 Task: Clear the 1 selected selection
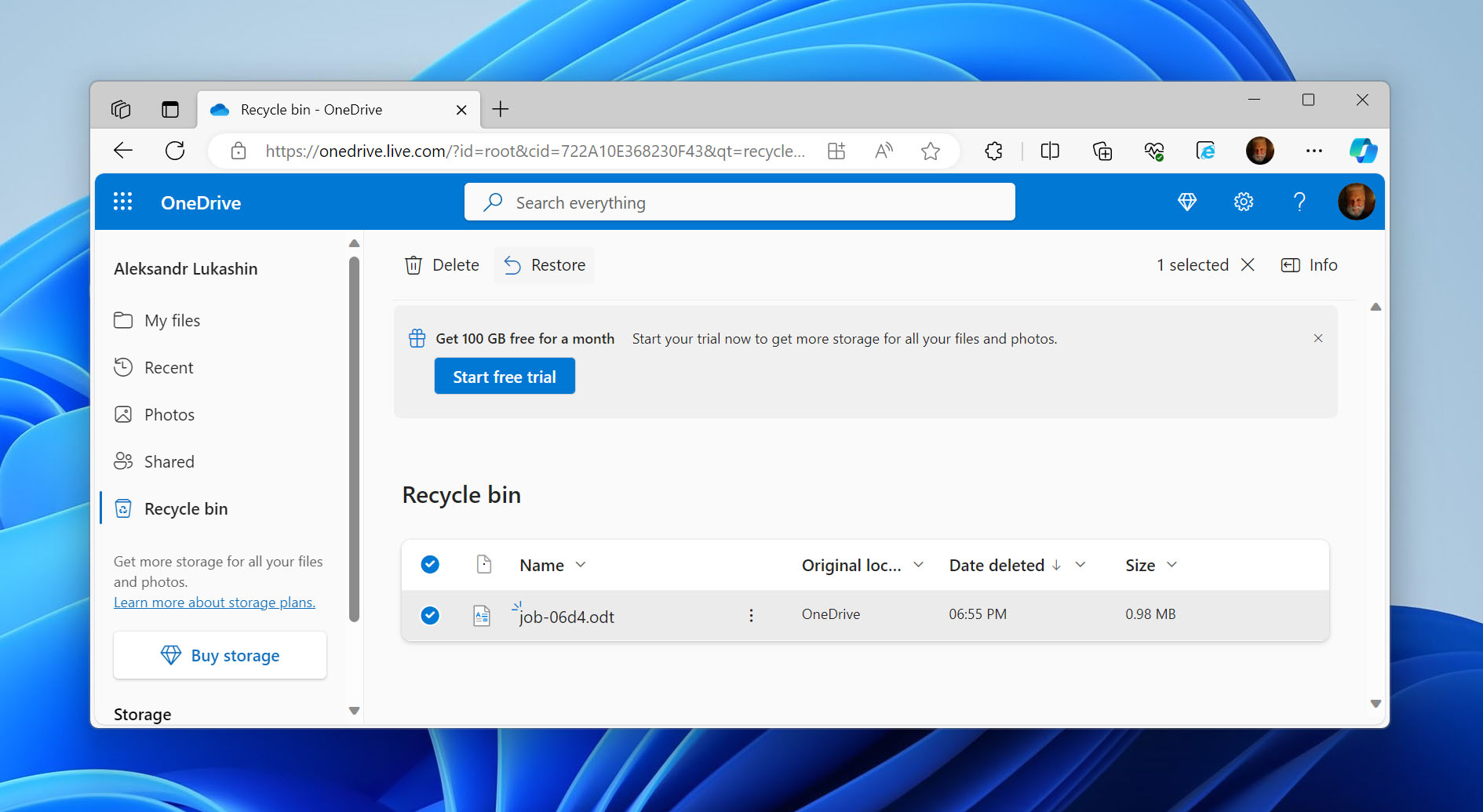click(1248, 265)
